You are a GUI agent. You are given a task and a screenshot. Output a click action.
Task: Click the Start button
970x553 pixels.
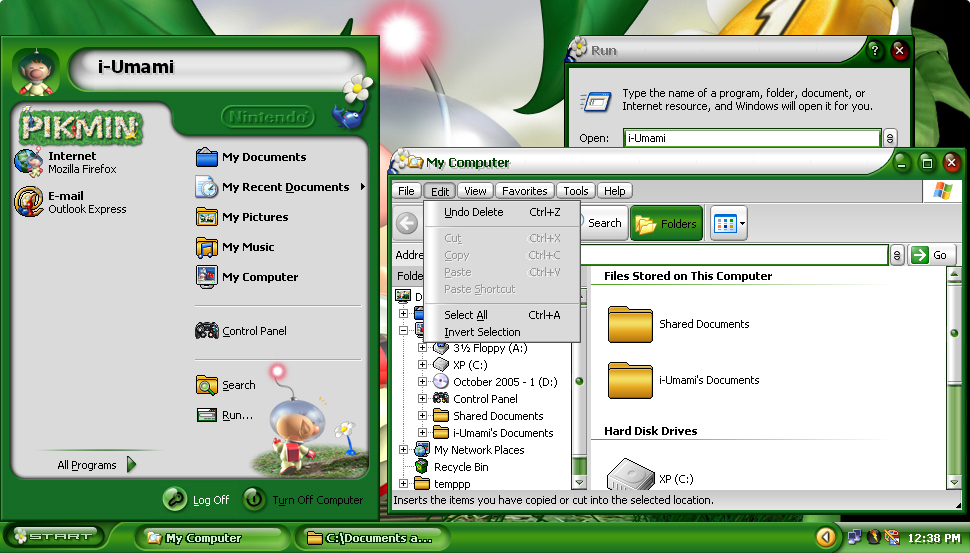(x=54, y=536)
